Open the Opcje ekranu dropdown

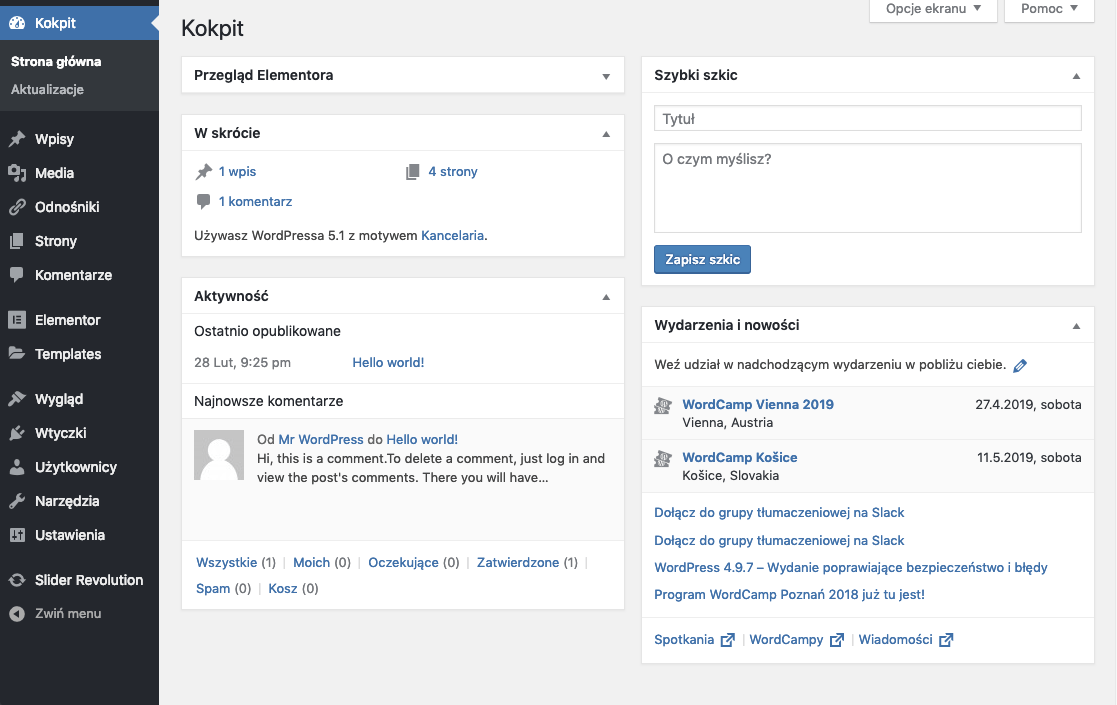[x=927, y=9]
